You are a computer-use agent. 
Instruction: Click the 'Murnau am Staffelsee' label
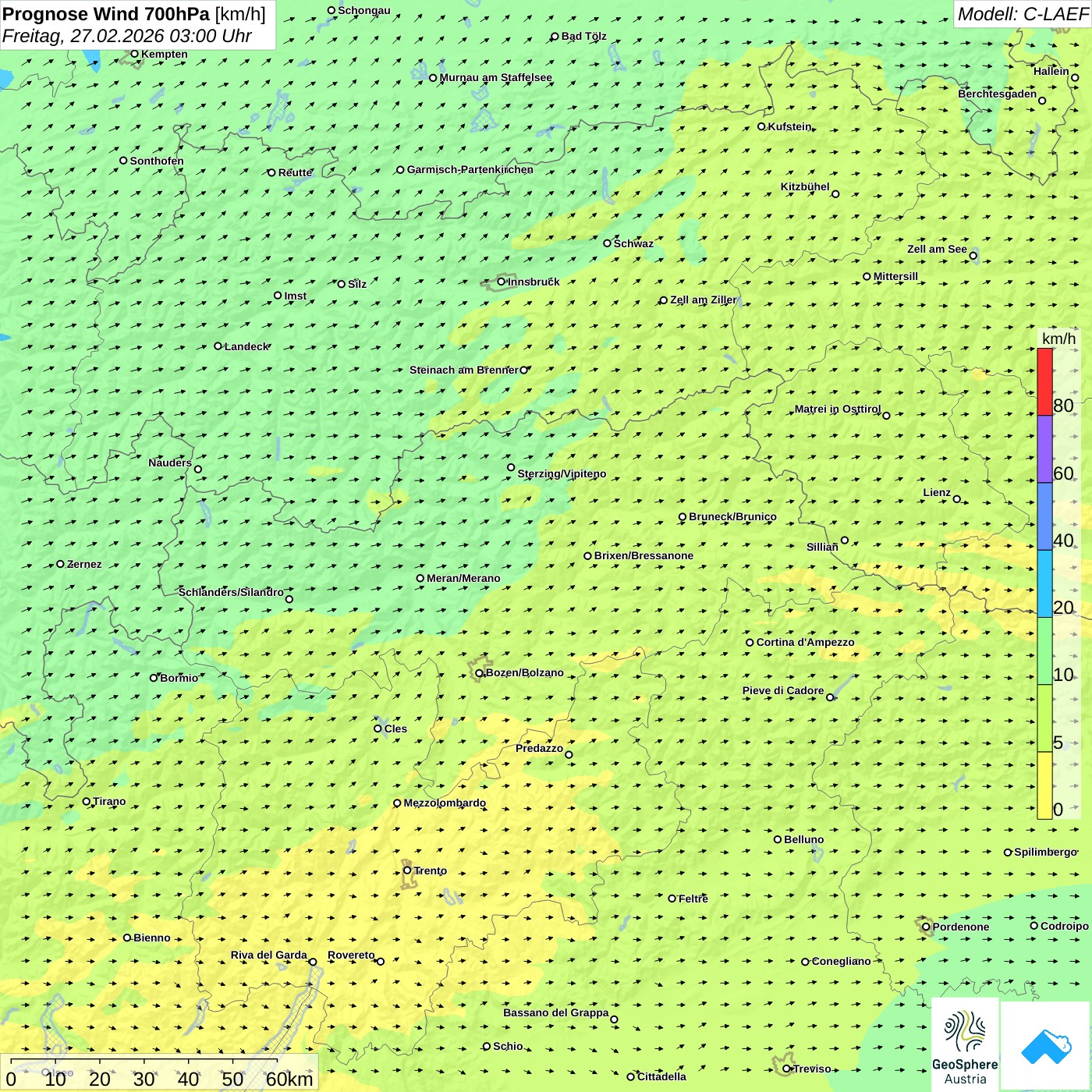pyautogui.click(x=496, y=77)
